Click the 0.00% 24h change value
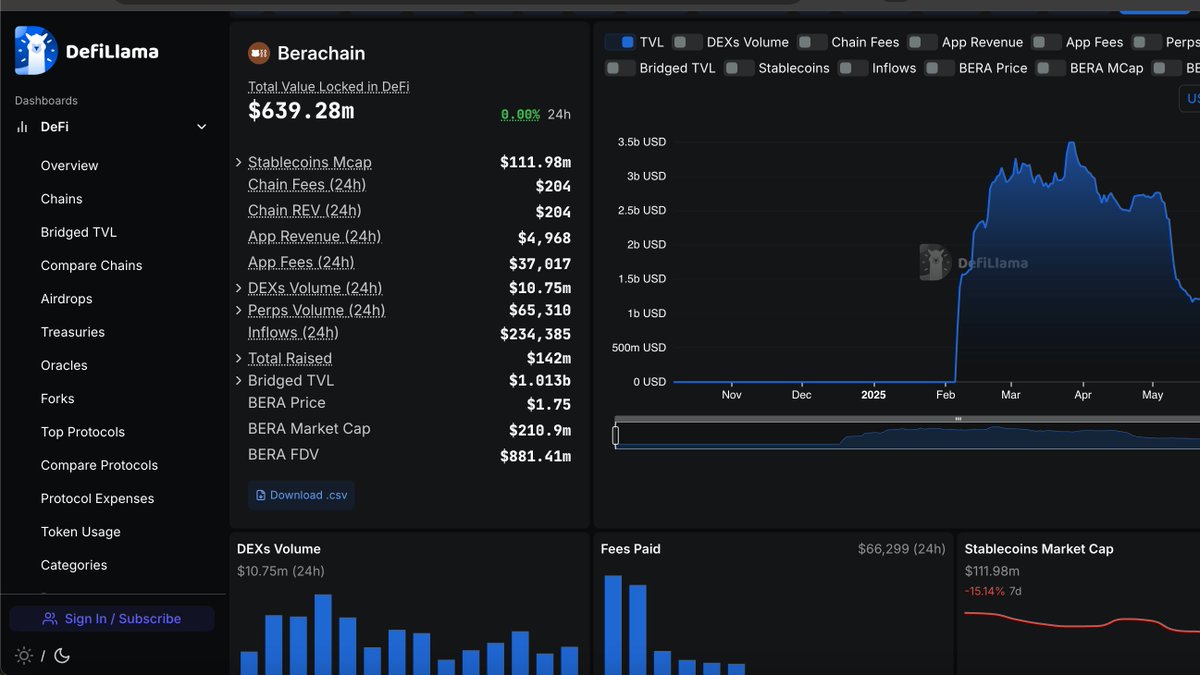 tap(520, 115)
